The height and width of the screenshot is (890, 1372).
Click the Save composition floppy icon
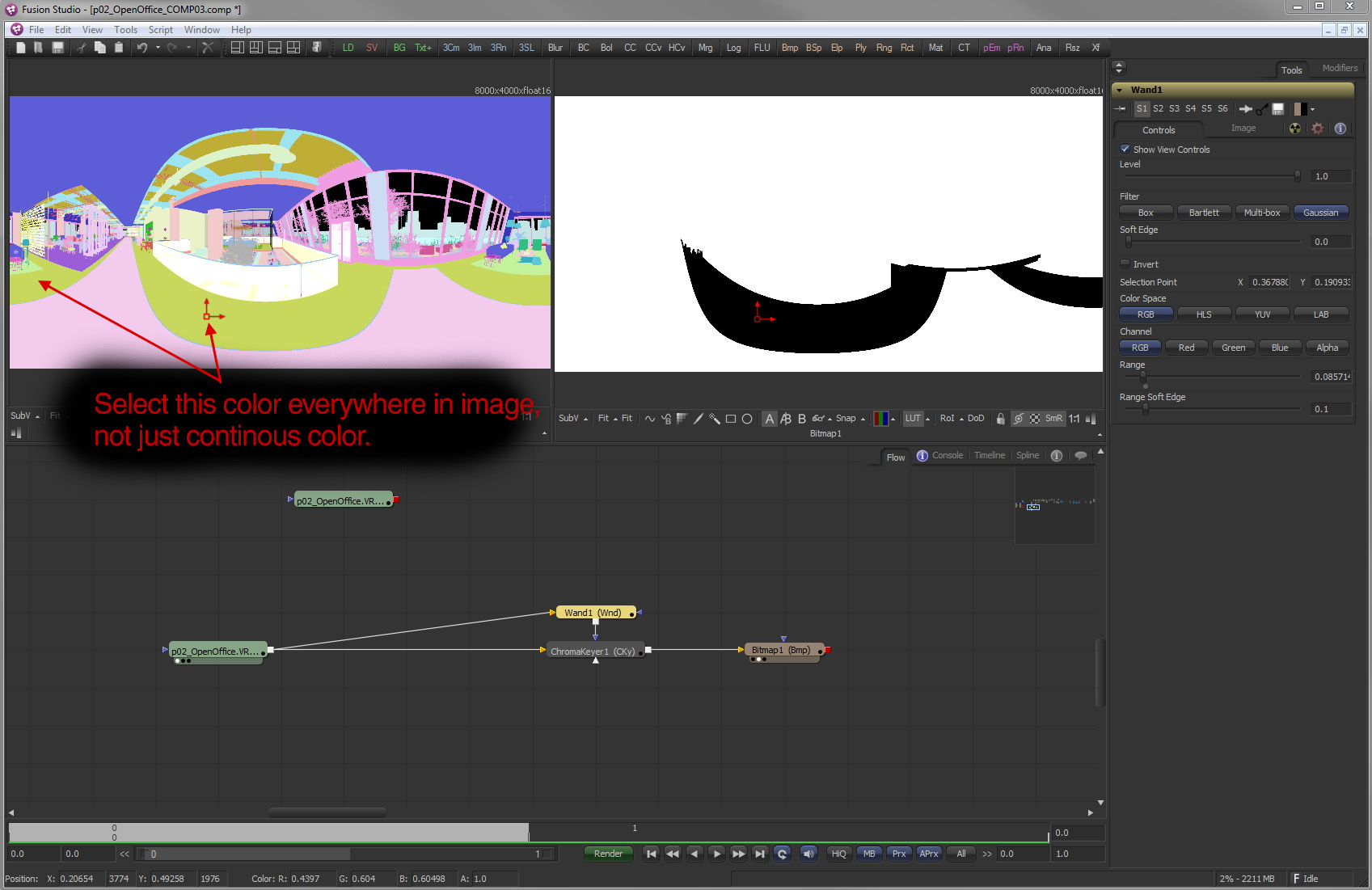[57, 48]
